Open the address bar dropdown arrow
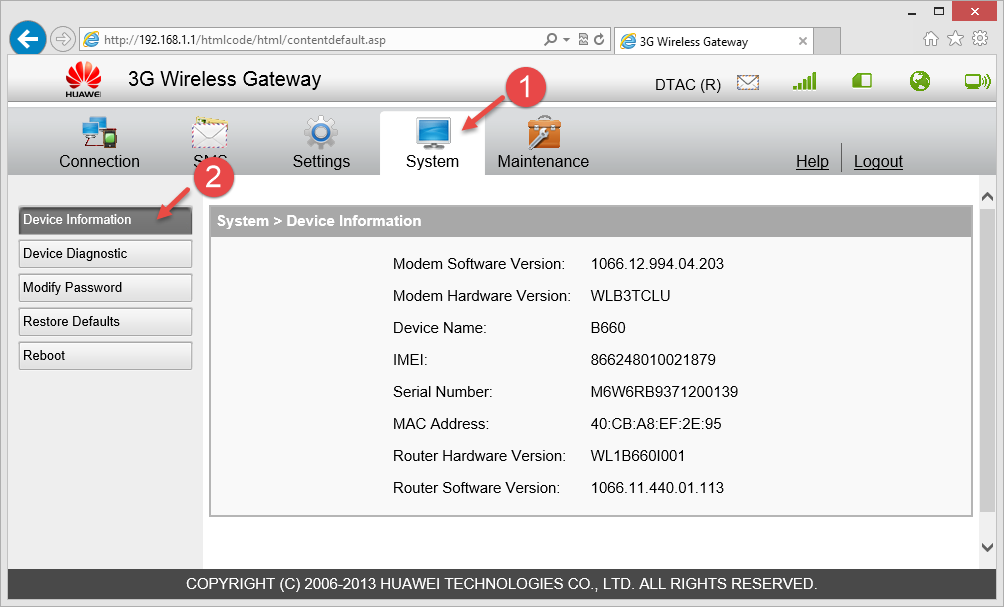Viewport: 1004px width, 607px height. [x=567, y=40]
